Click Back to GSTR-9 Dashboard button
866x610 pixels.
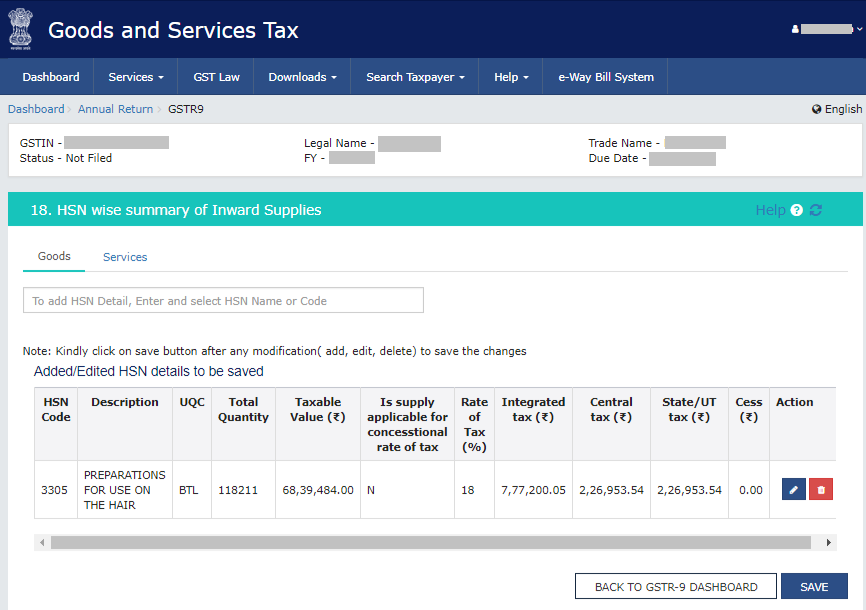(x=676, y=587)
